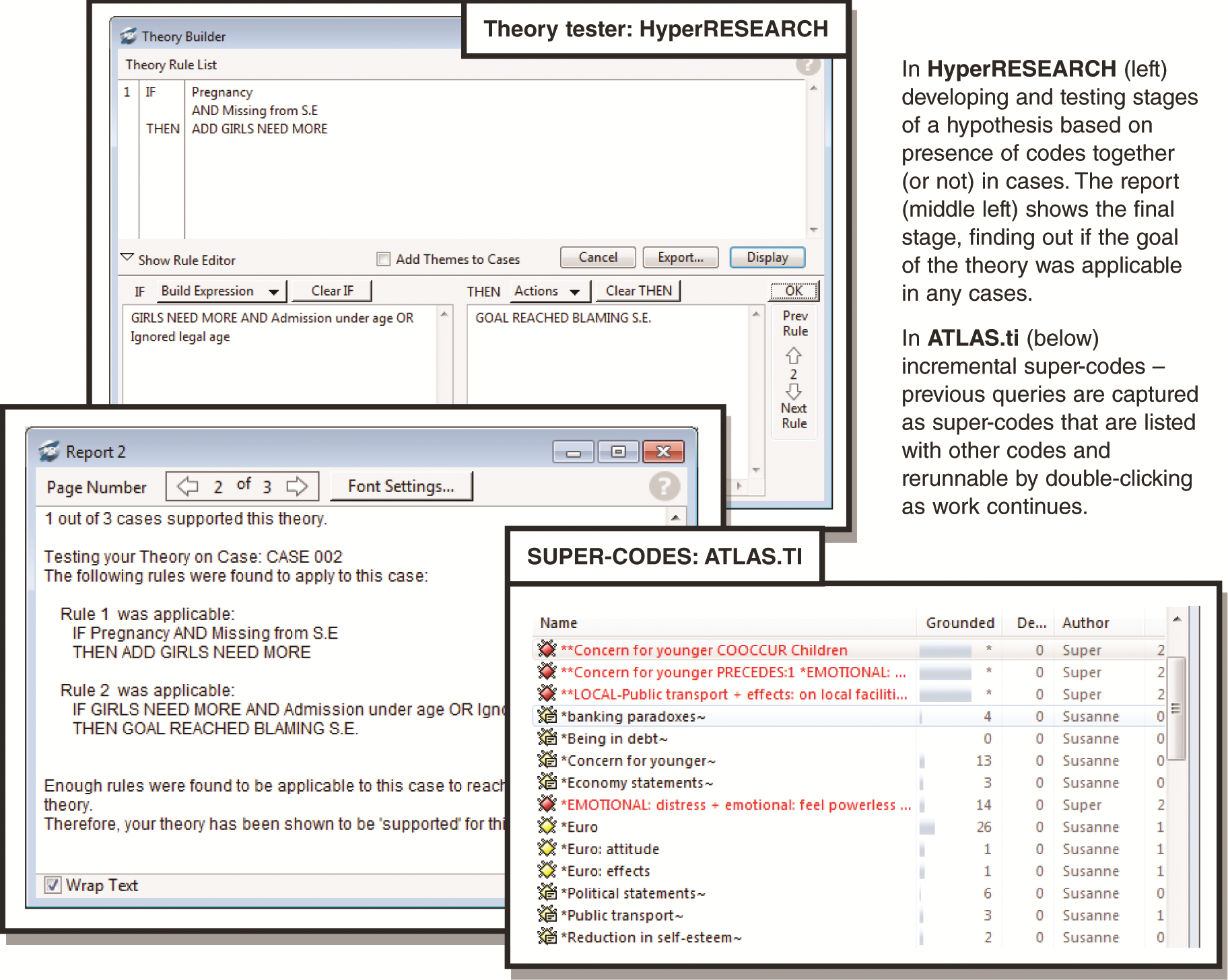Click the ATLAS.ti code list scrollbar thumb
The width and height of the screenshot is (1228, 980).
pos(1176,708)
